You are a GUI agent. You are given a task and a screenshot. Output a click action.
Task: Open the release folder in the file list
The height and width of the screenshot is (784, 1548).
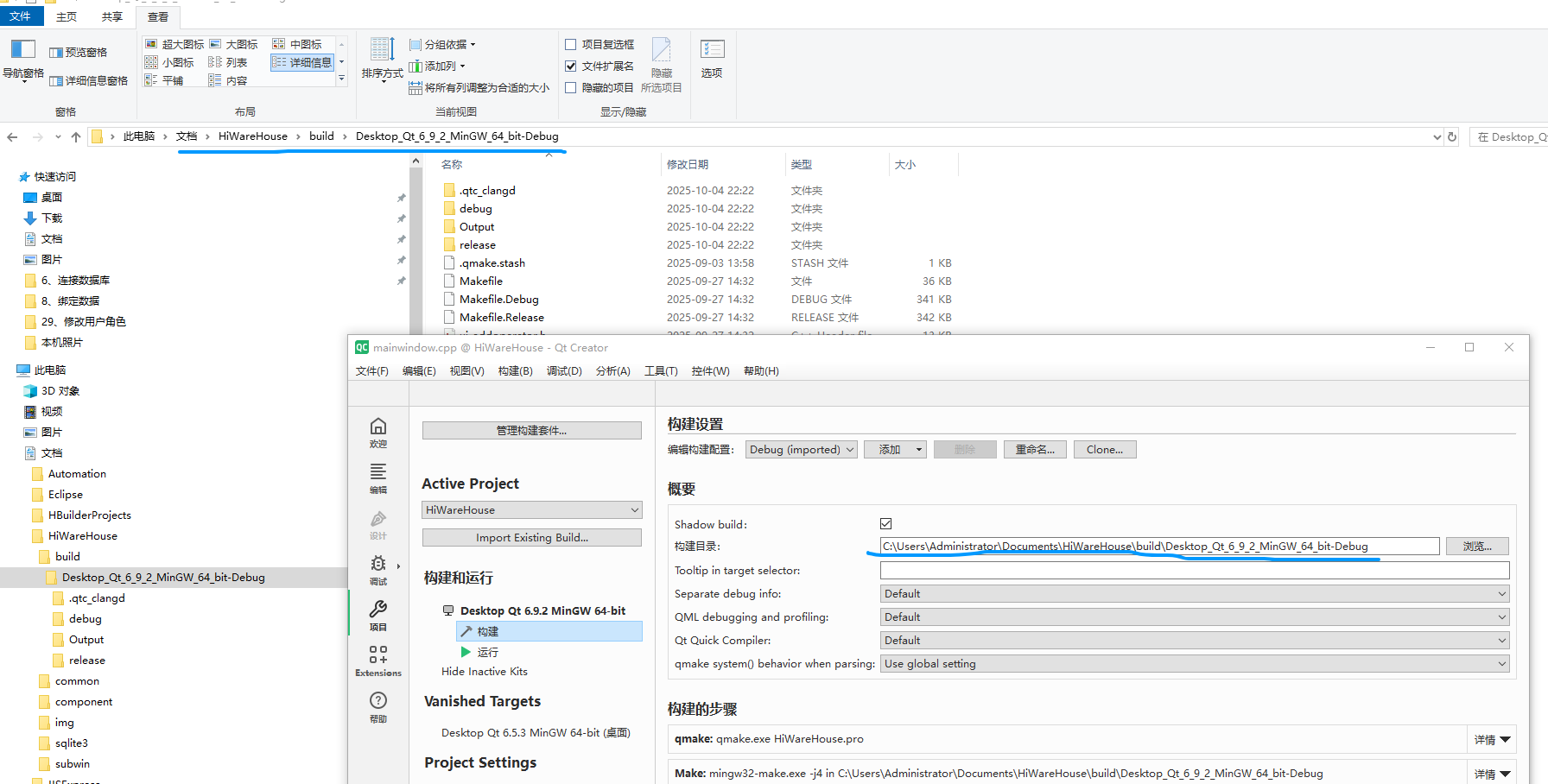(478, 244)
